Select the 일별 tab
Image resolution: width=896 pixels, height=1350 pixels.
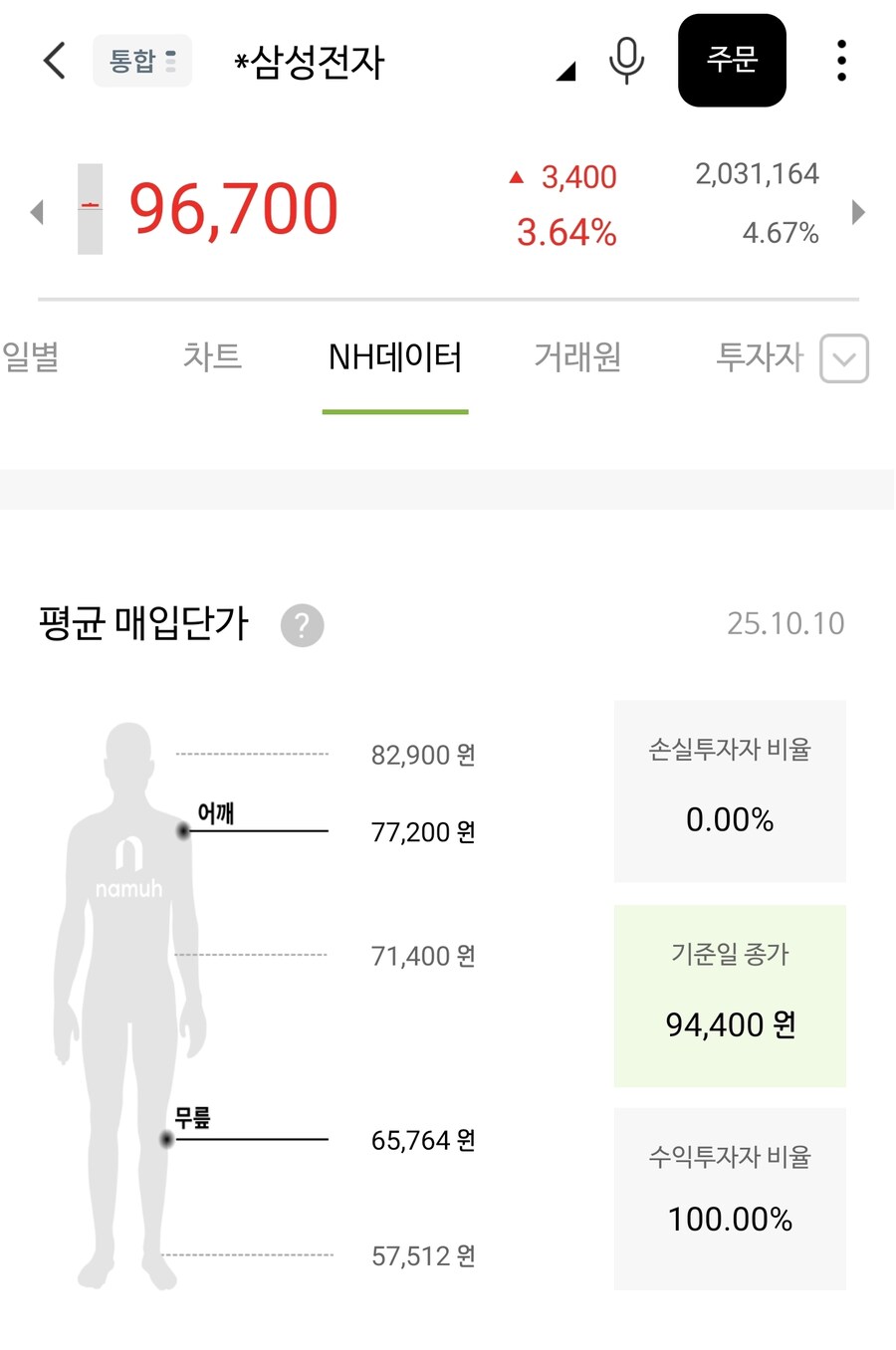pos(30,356)
